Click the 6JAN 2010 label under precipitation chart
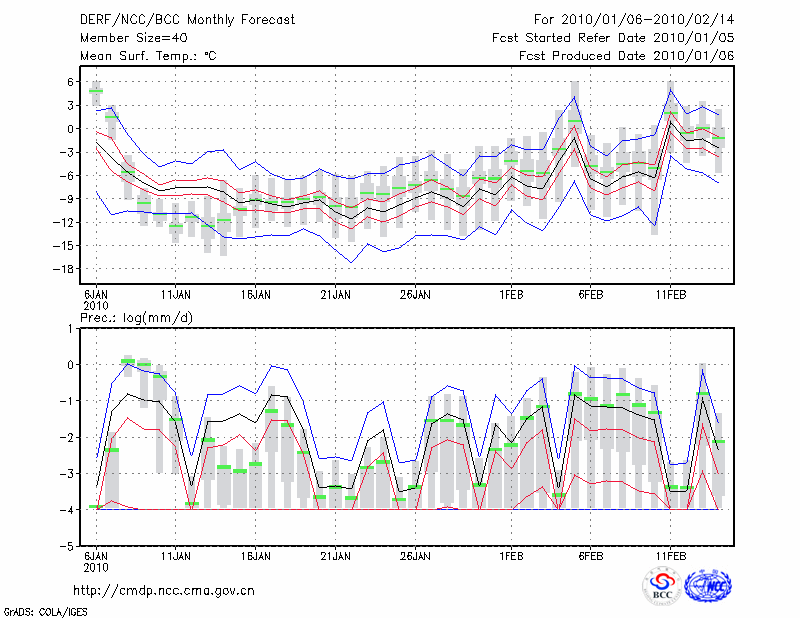 point(96,561)
